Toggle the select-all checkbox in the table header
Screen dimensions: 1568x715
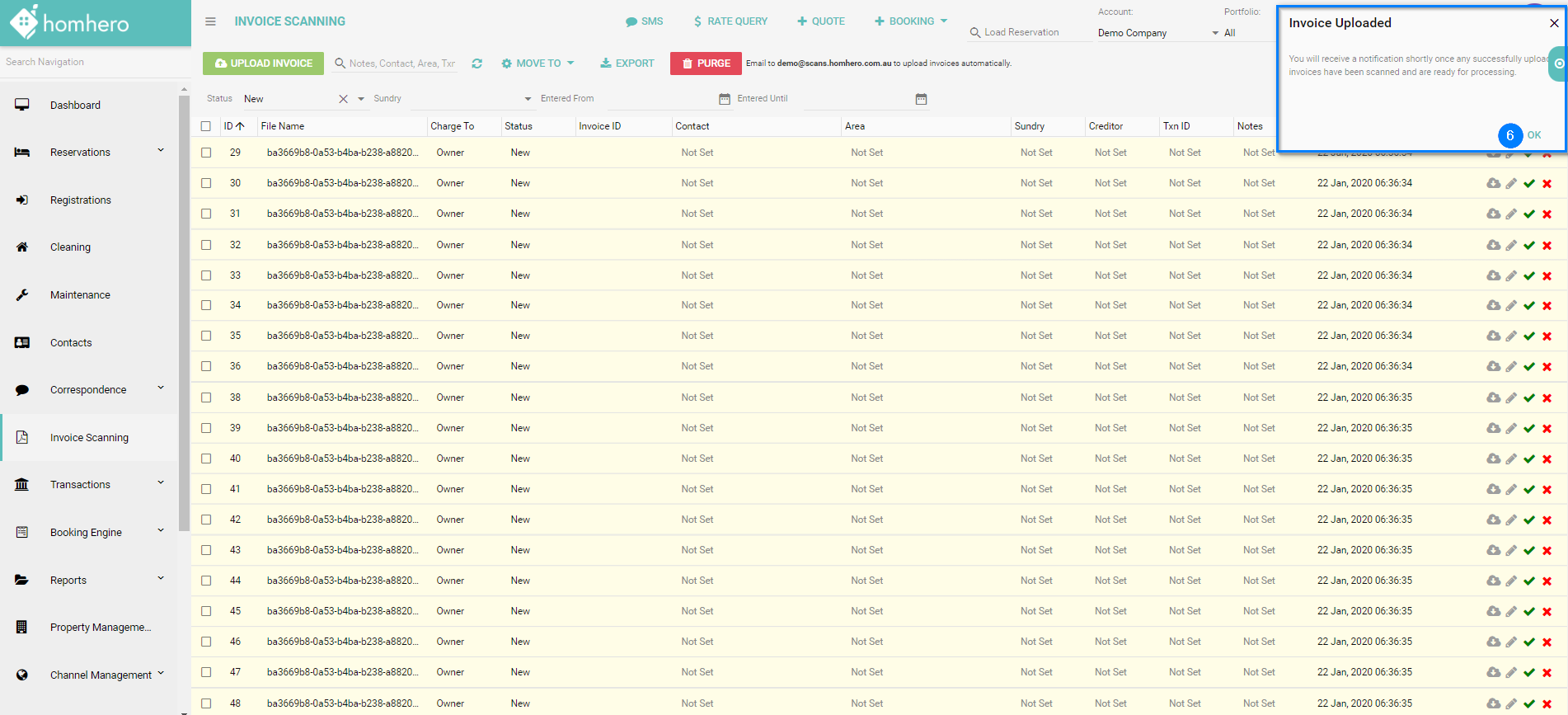tap(206, 126)
